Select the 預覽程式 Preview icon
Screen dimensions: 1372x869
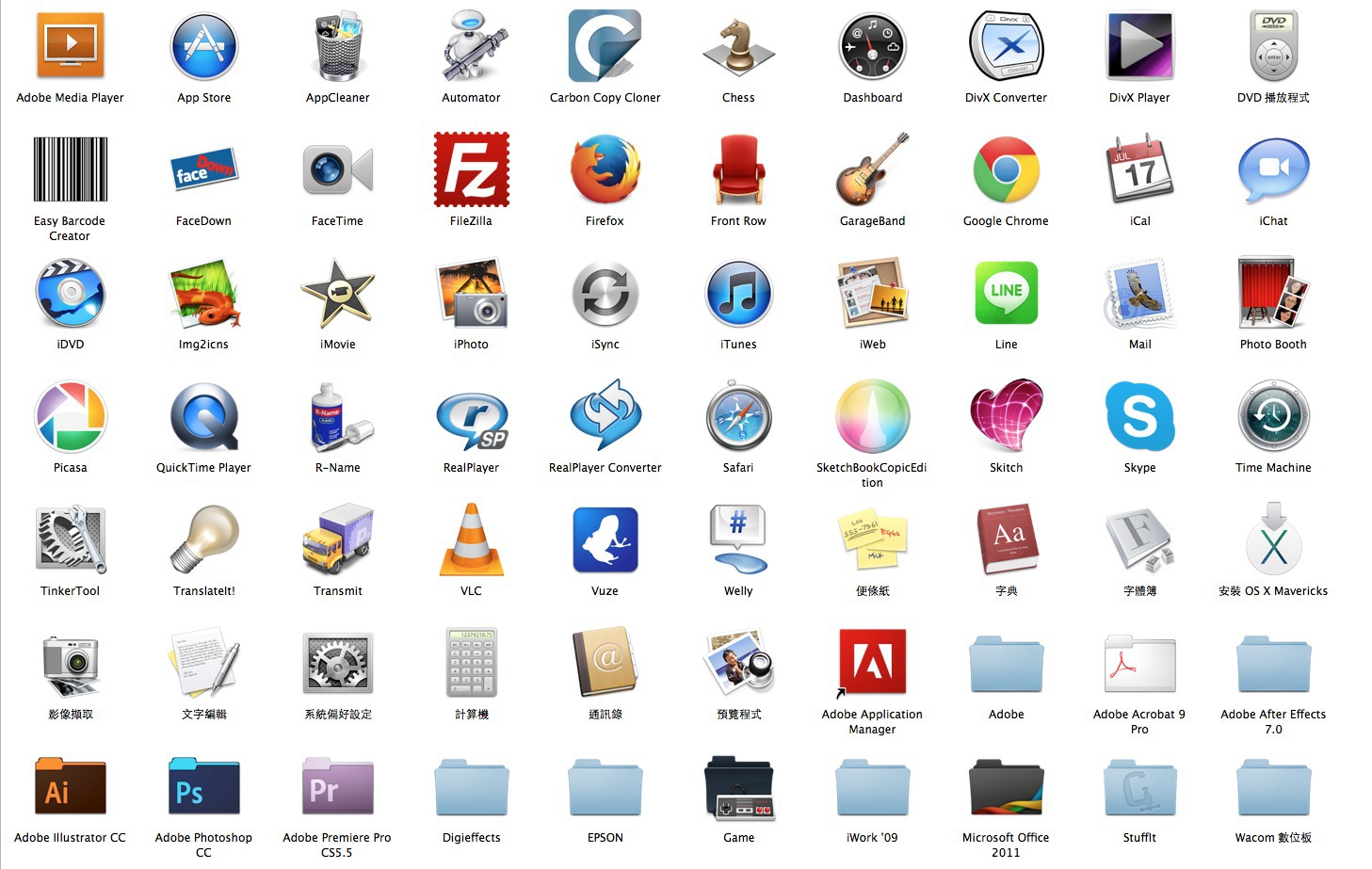pyautogui.click(x=739, y=663)
